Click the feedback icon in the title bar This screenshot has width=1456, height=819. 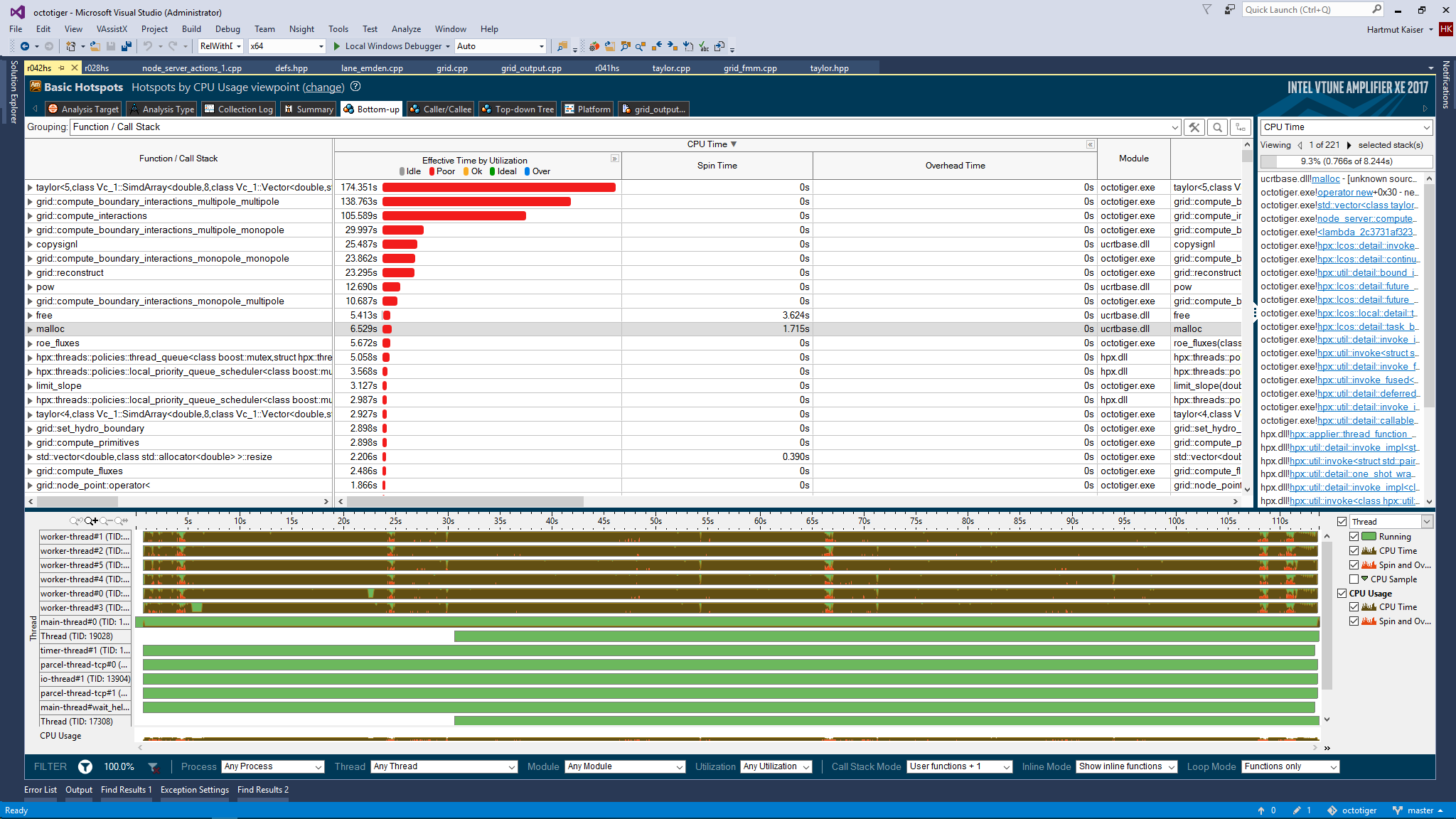point(1230,9)
